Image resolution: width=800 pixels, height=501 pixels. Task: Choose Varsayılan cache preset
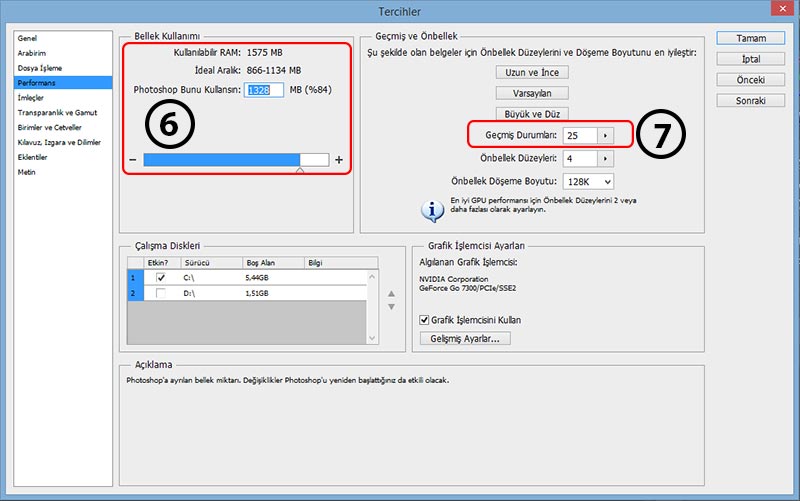click(532, 93)
